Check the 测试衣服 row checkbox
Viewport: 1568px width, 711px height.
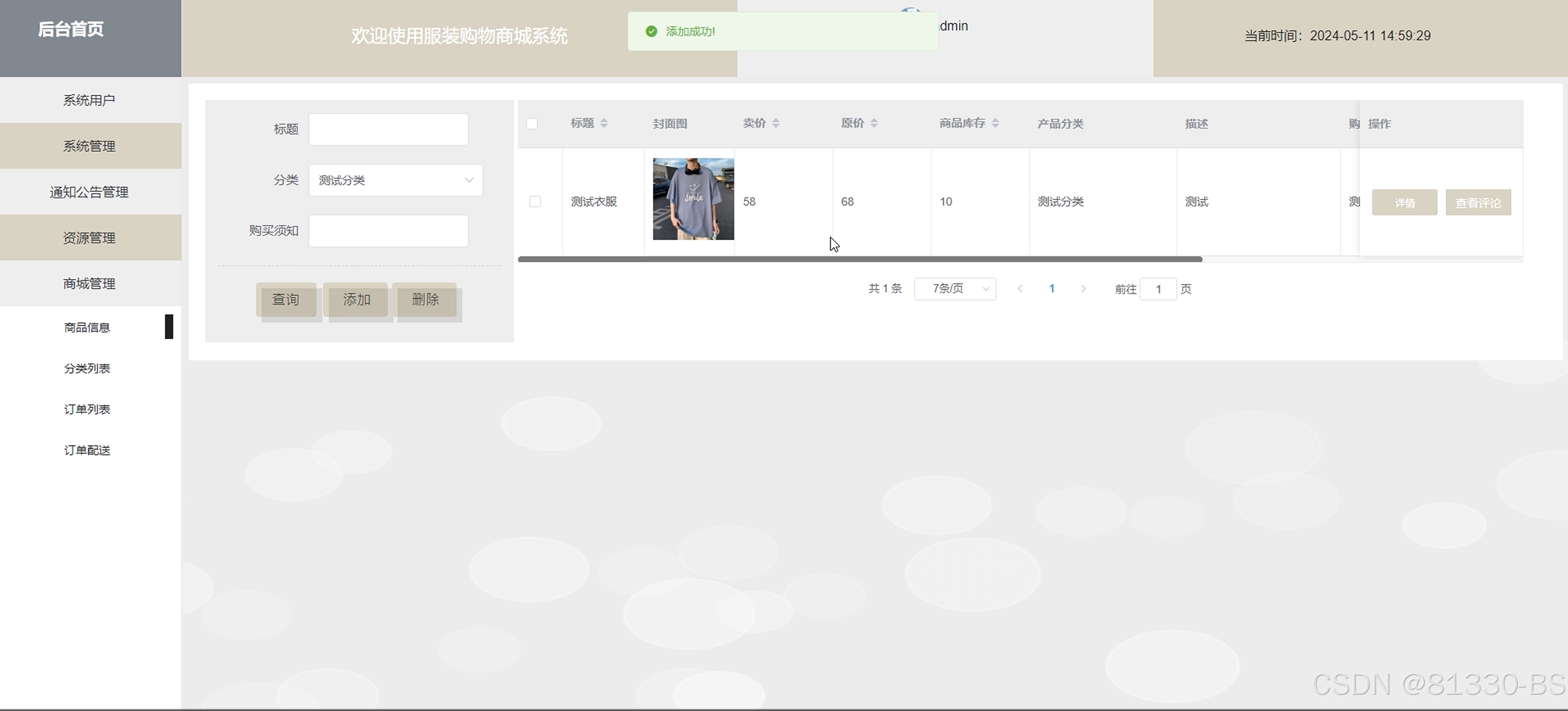(535, 202)
